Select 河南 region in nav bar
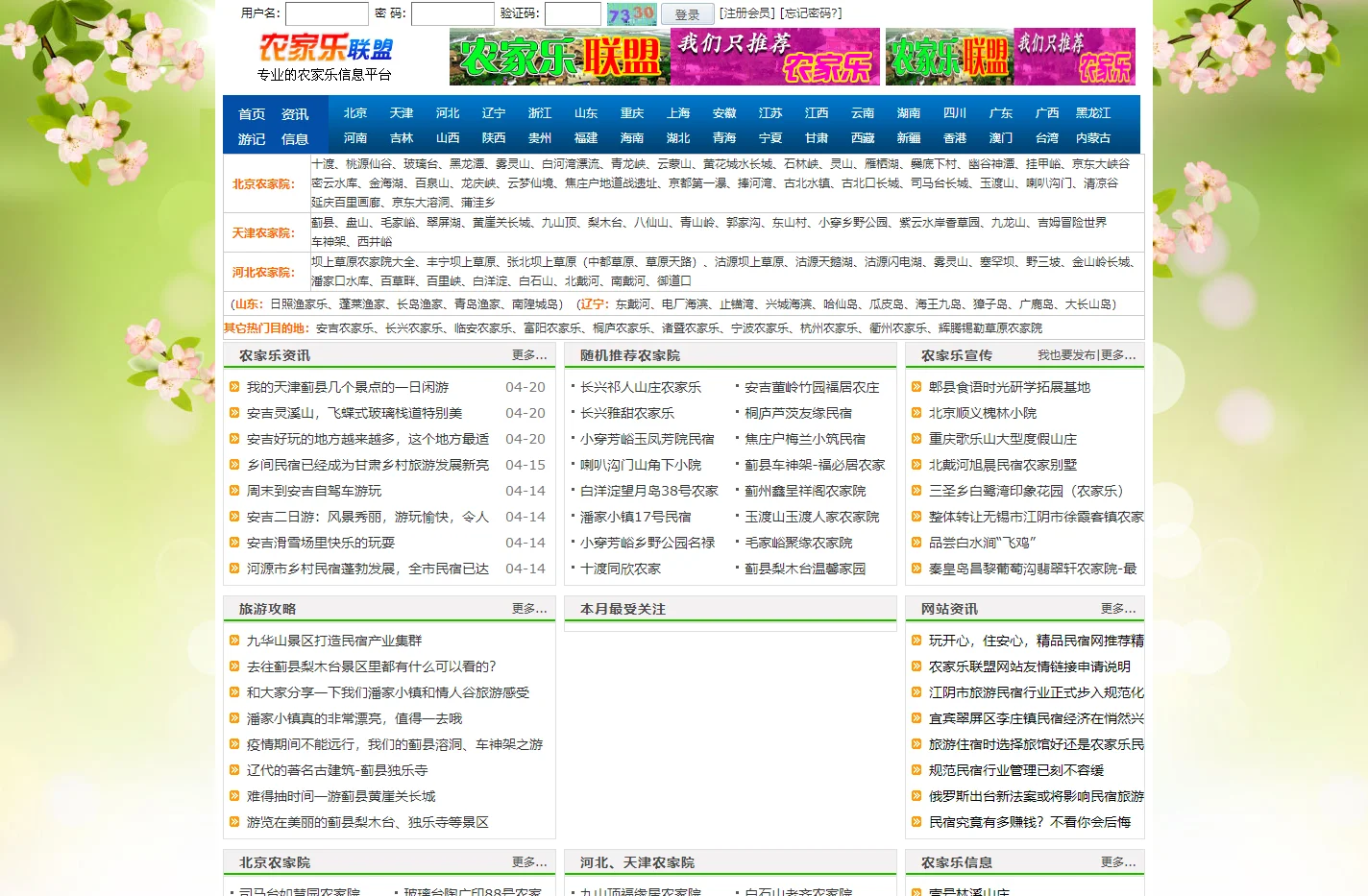 coord(355,138)
